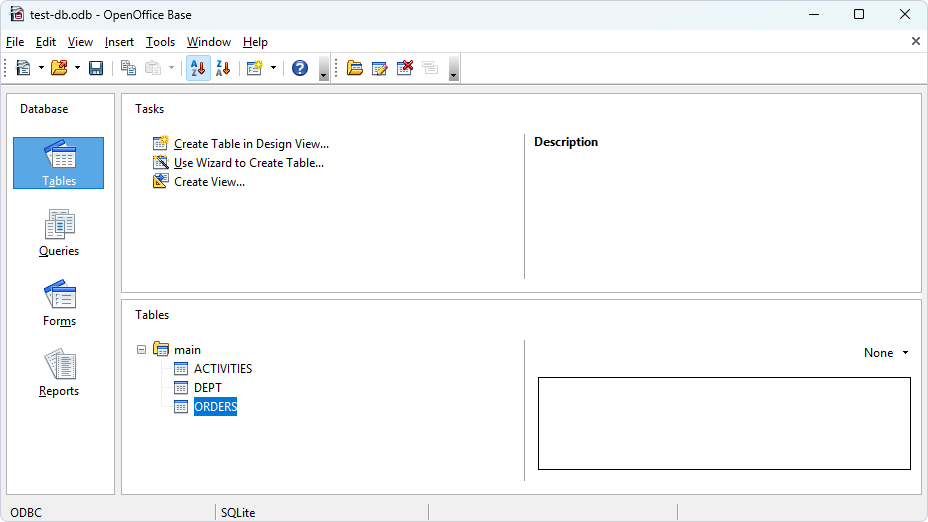Click the SQLite status bar entry
The height and width of the screenshot is (522, 928).
click(238, 513)
